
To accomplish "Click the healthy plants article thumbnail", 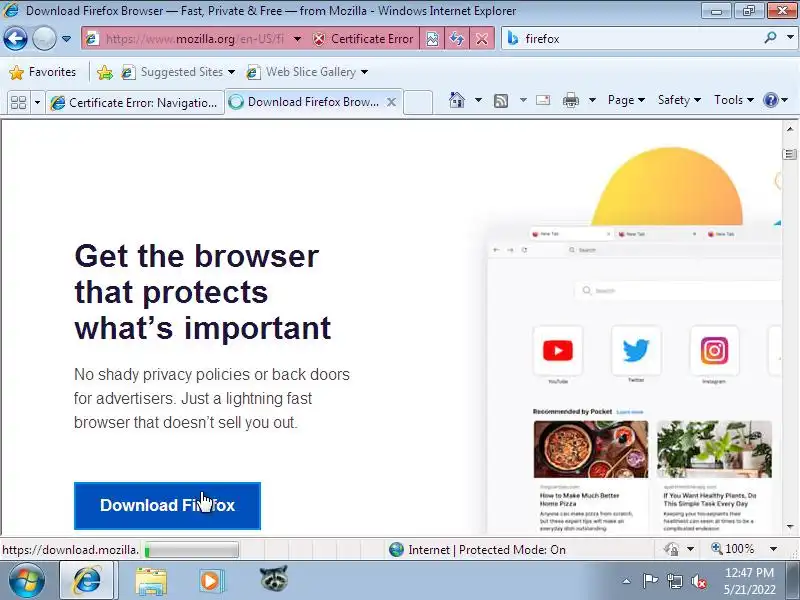I will click(x=714, y=449).
